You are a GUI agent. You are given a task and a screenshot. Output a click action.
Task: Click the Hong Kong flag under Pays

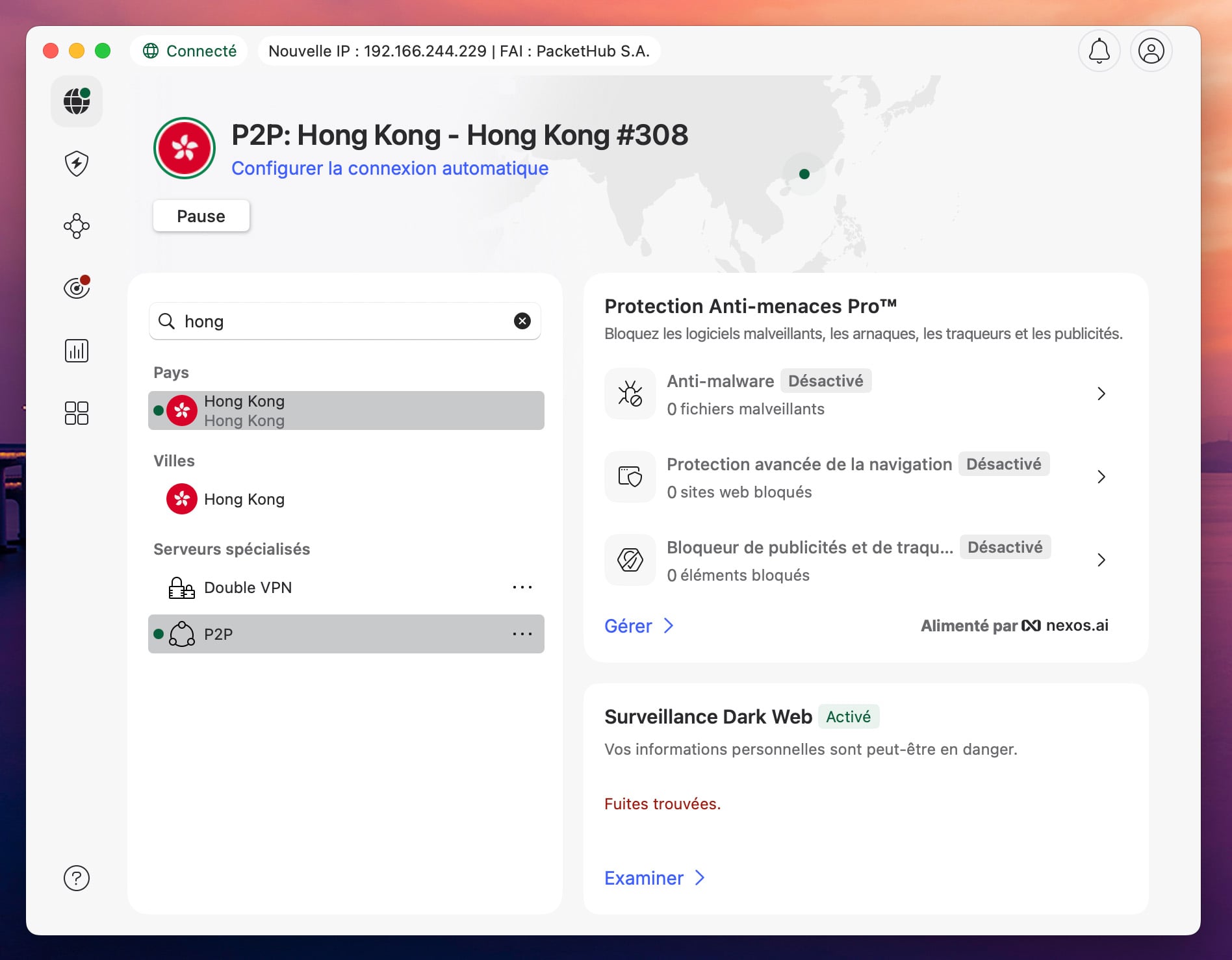pyautogui.click(x=182, y=411)
